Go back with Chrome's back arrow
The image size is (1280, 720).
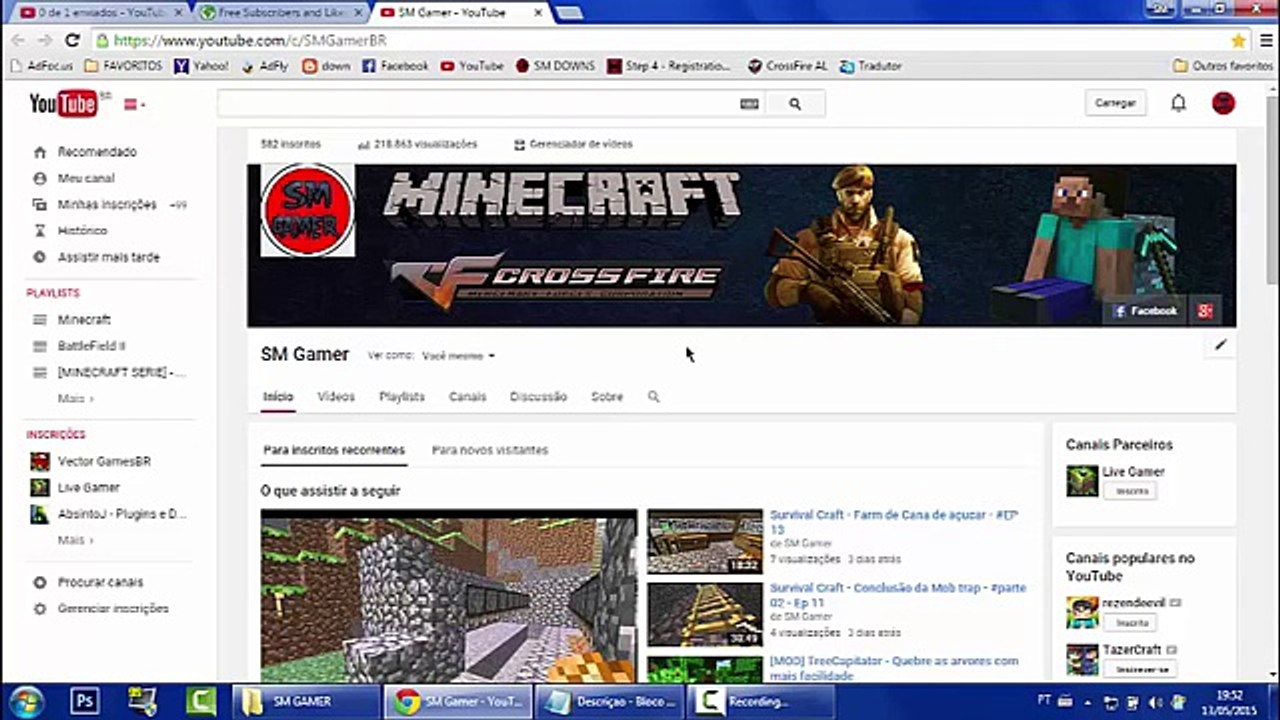(x=19, y=41)
